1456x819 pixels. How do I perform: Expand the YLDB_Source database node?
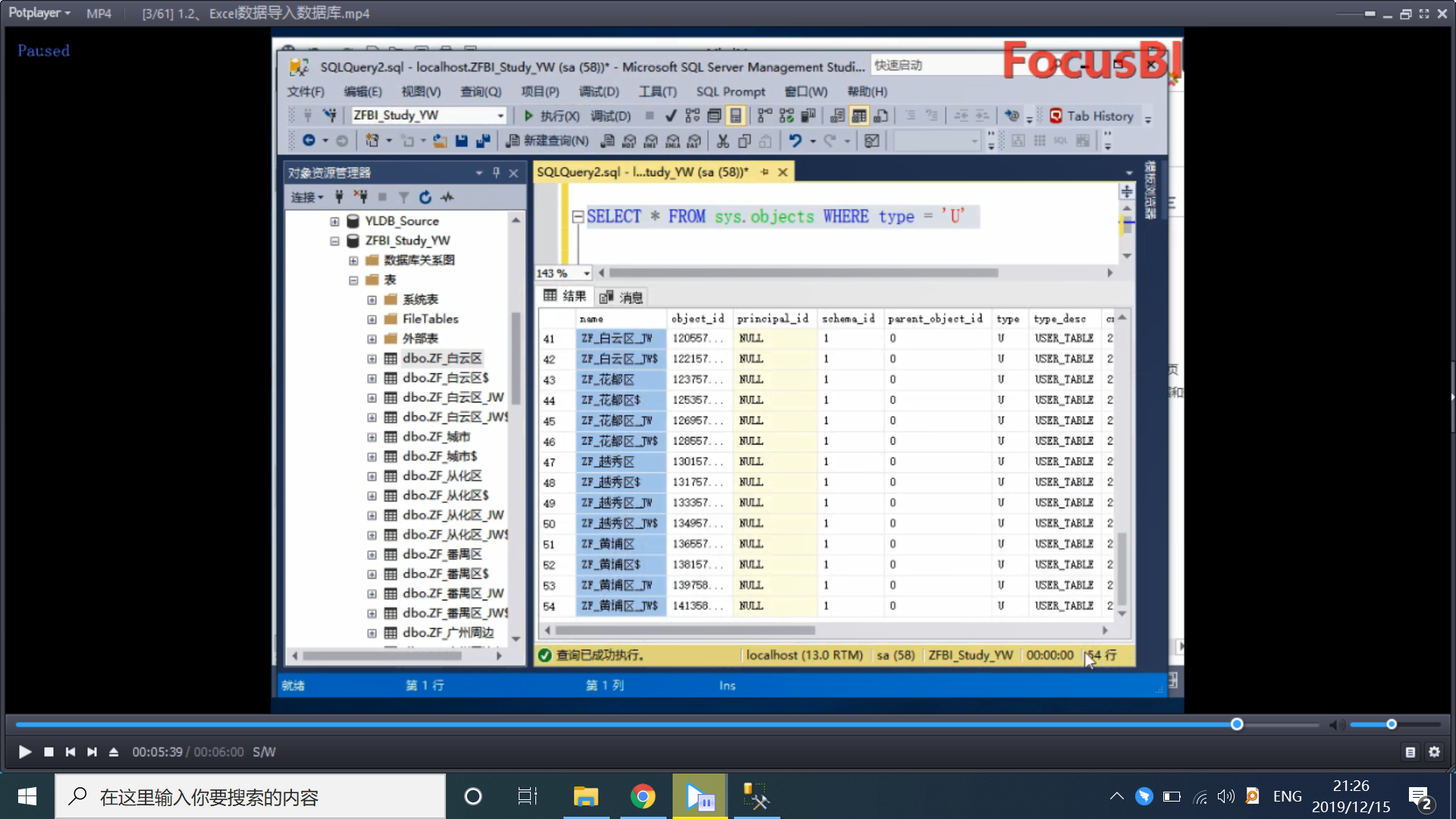334,221
